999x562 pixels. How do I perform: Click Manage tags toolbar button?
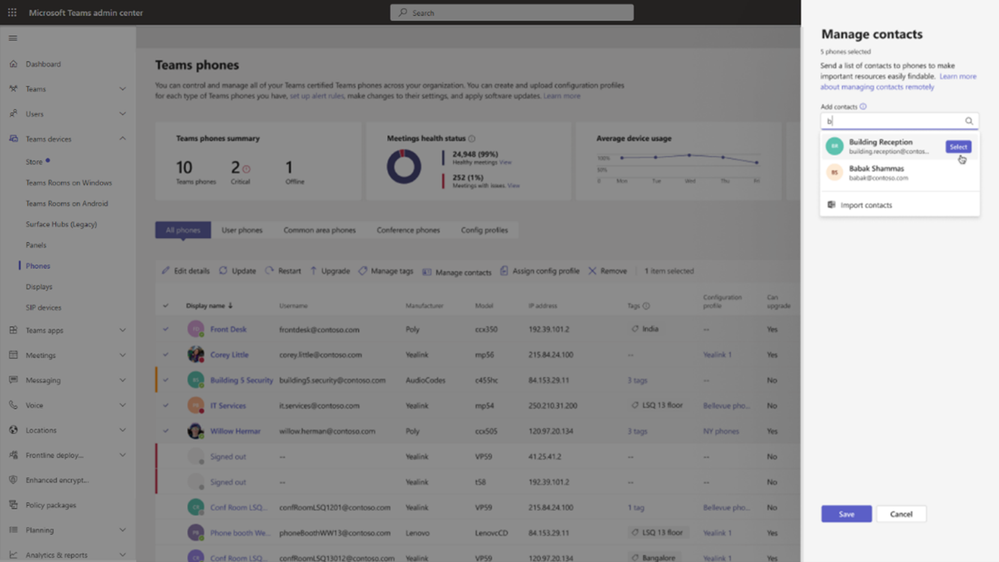click(x=385, y=271)
